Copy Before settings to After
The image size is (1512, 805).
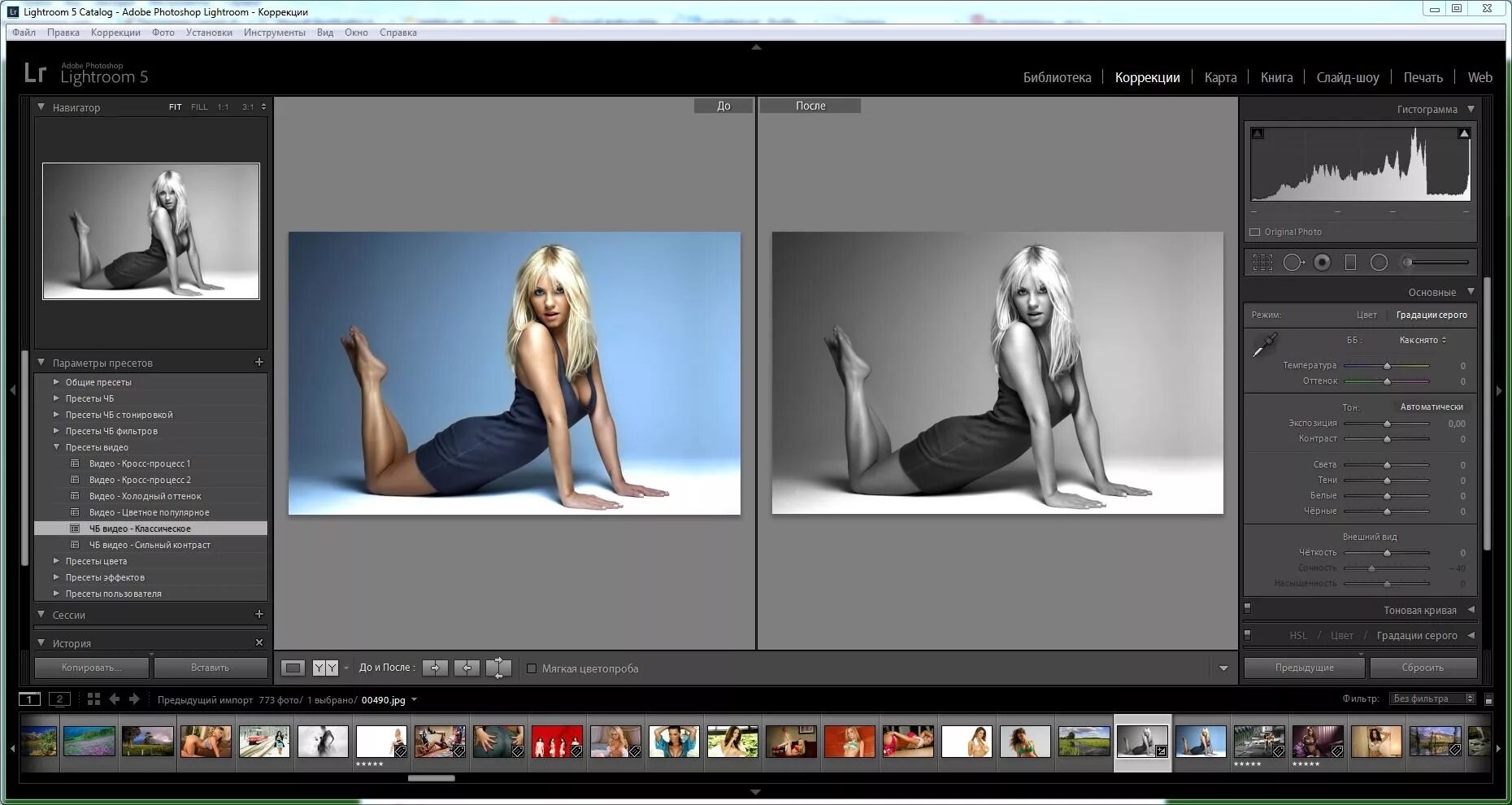[x=435, y=668]
